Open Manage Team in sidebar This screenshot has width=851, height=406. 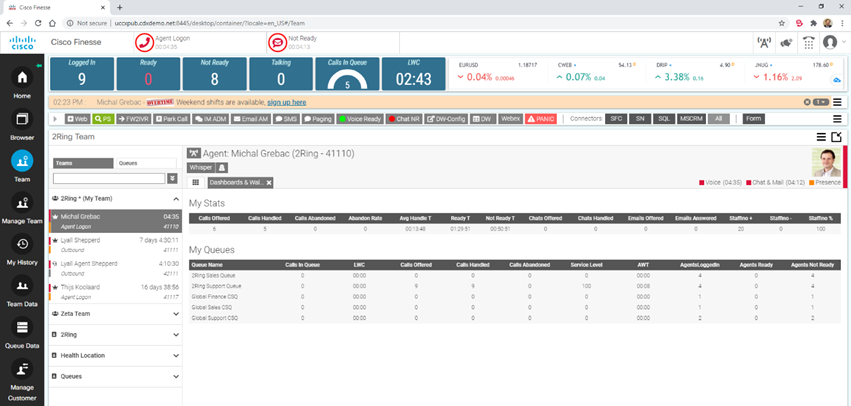pyautogui.click(x=22, y=202)
